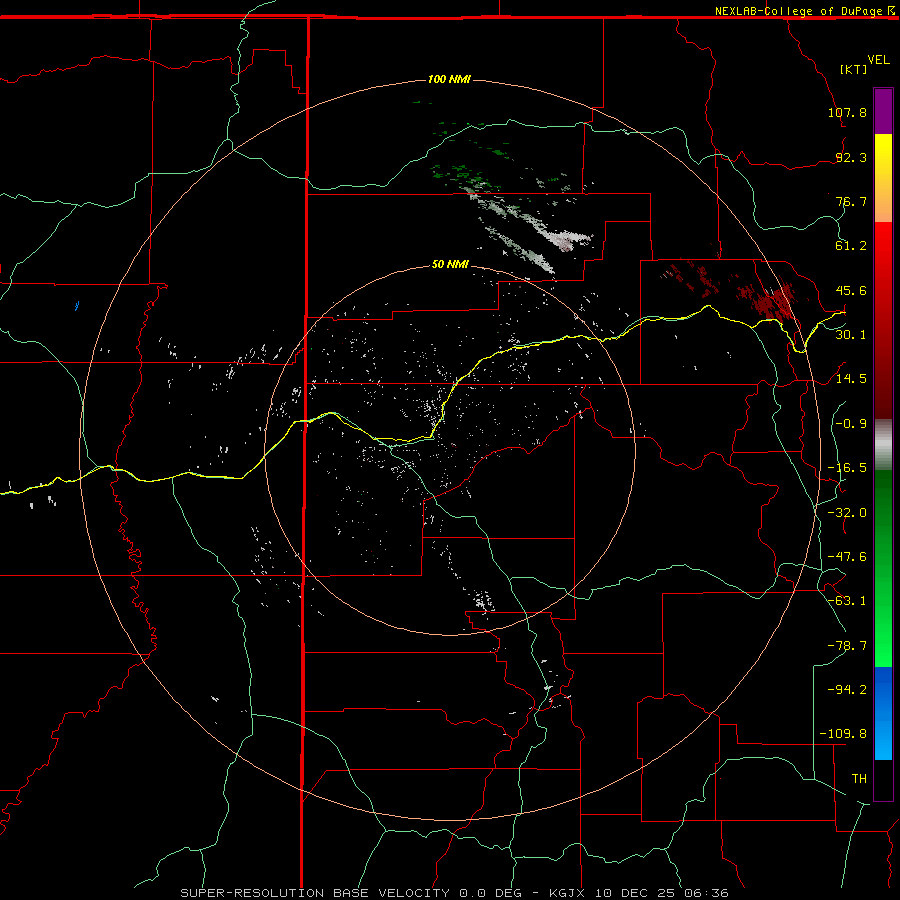Select the -78.7 legend value
The width and height of the screenshot is (900, 900).
coord(847,646)
